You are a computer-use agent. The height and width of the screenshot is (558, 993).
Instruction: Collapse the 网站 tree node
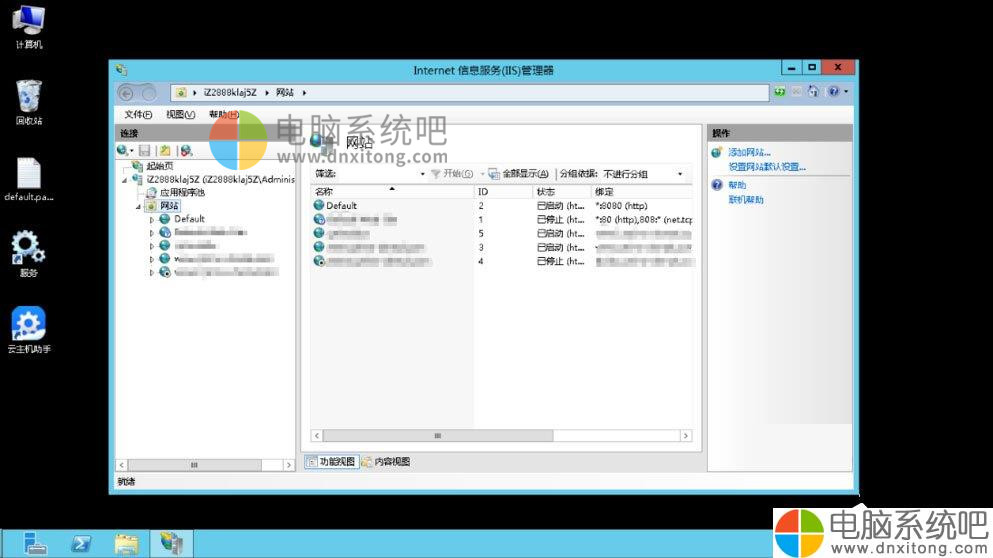pos(138,206)
